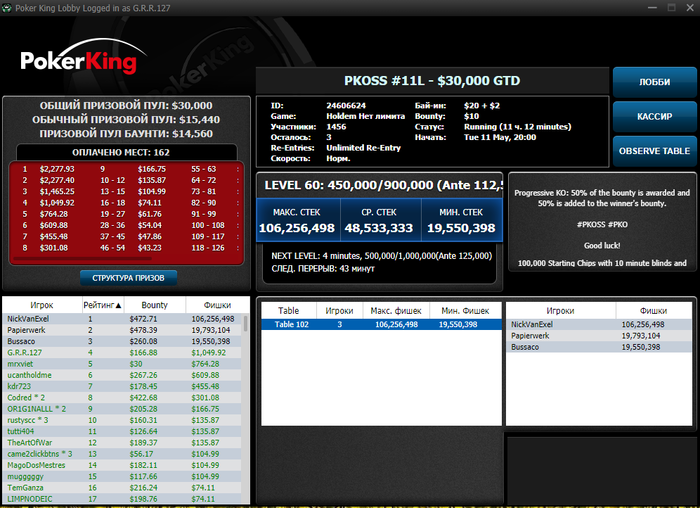Maximize the Poker King window
This screenshot has height=508, width=700.
(671, 8)
